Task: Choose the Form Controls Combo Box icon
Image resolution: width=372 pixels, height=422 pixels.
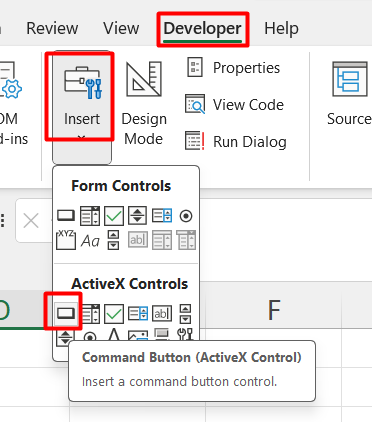Action: coord(90,216)
